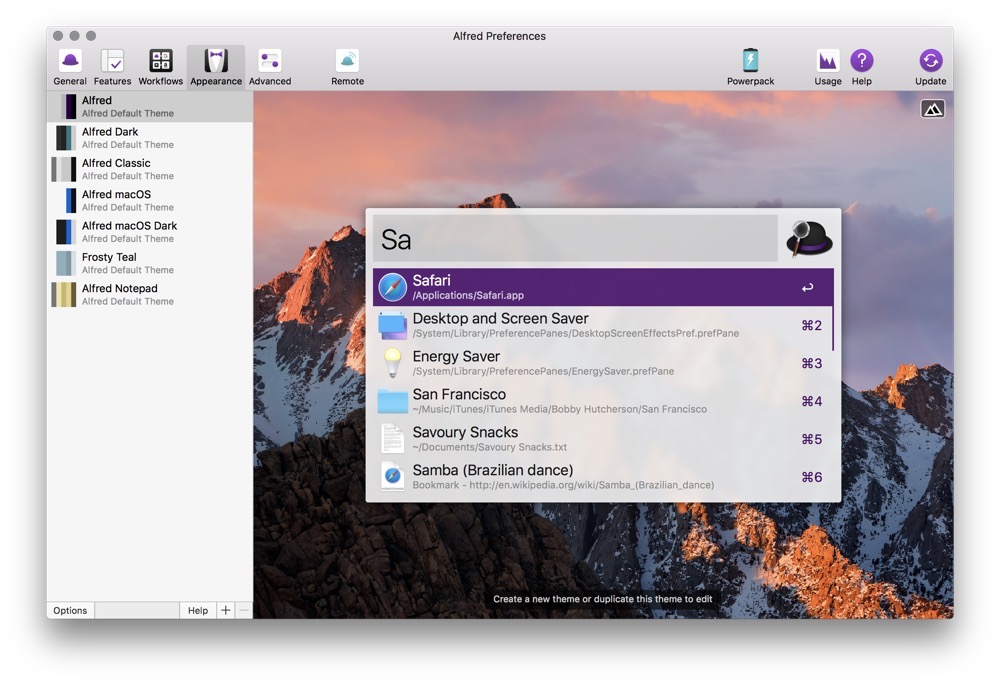Image resolution: width=1000 pixels, height=685 pixels.
Task: Click the Update icon in toolbar
Action: (930, 66)
